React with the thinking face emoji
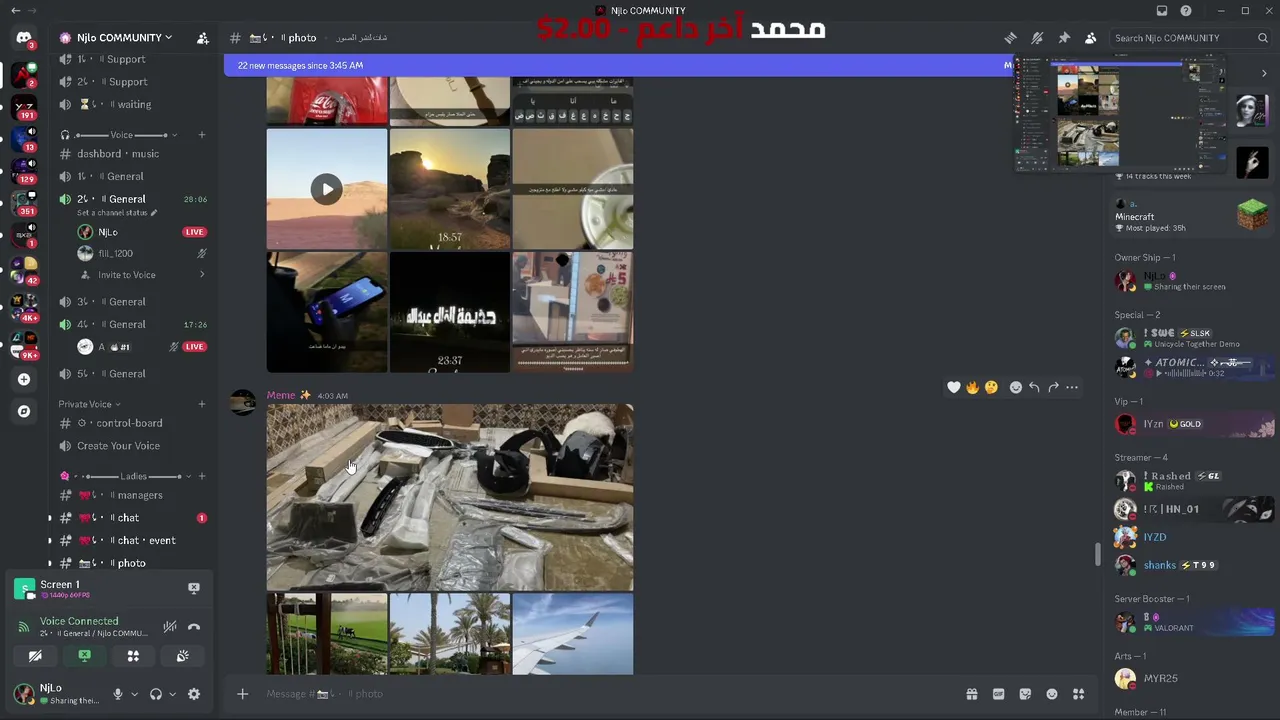The image size is (1280, 720). click(991, 387)
